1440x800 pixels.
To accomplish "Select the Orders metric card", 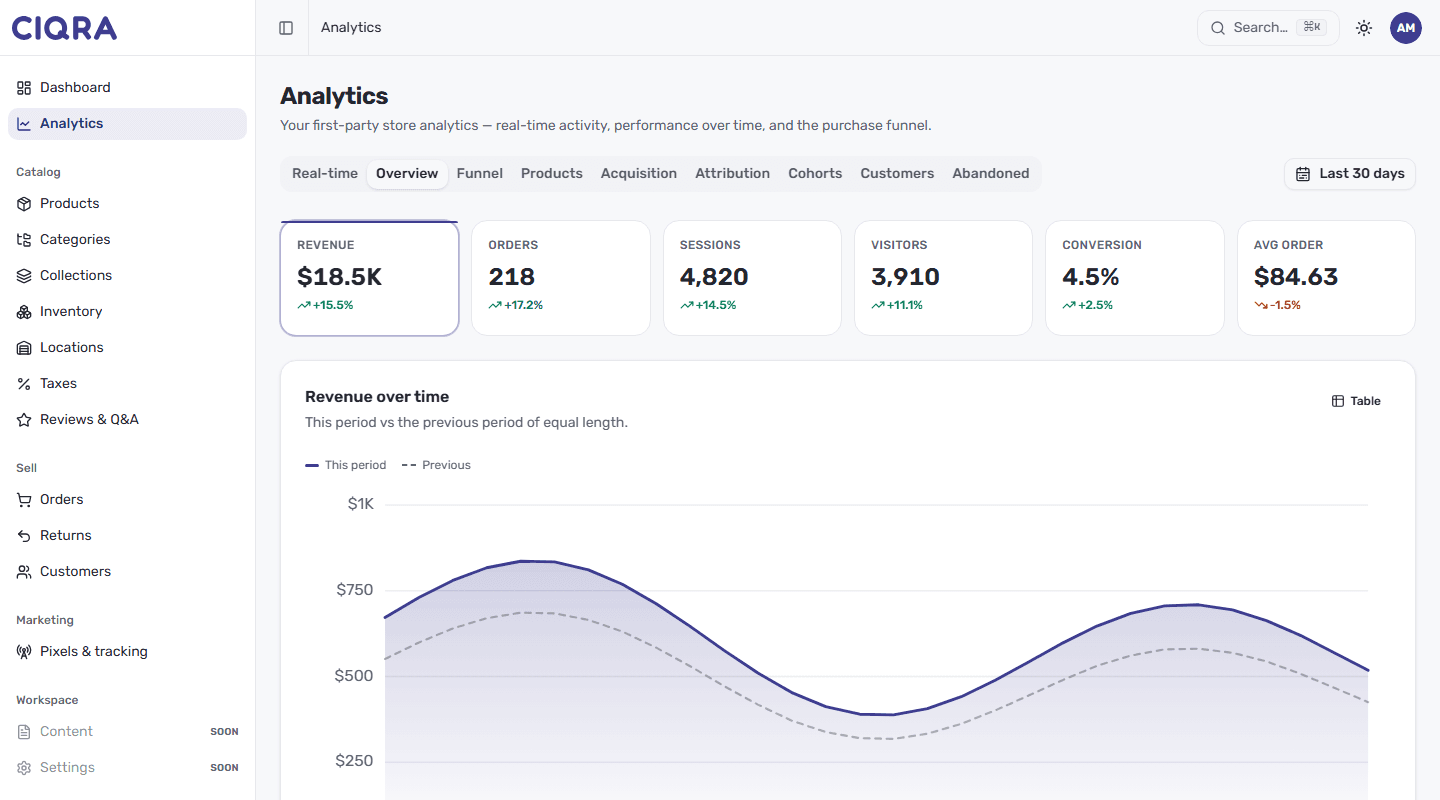I will [561, 278].
